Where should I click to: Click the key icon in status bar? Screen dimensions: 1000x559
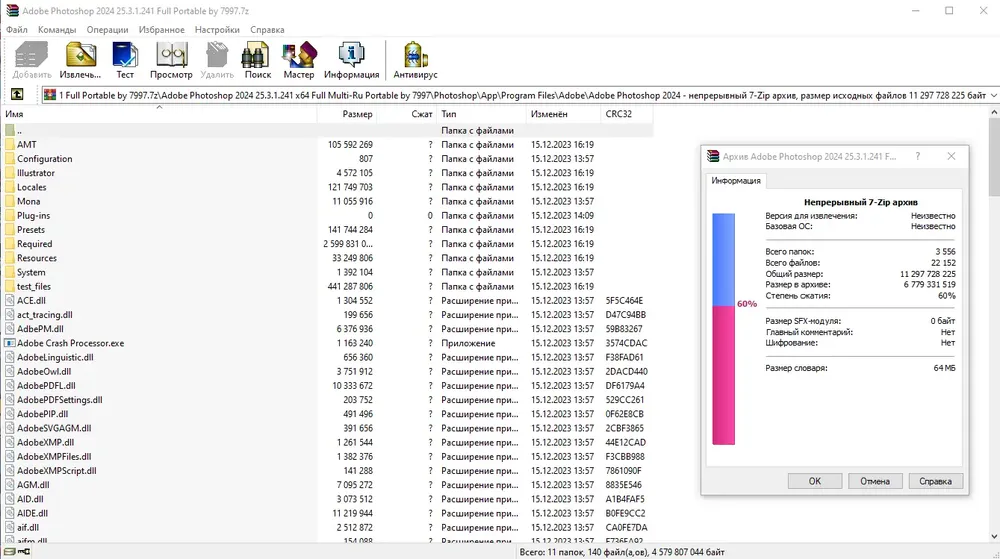pos(24,552)
